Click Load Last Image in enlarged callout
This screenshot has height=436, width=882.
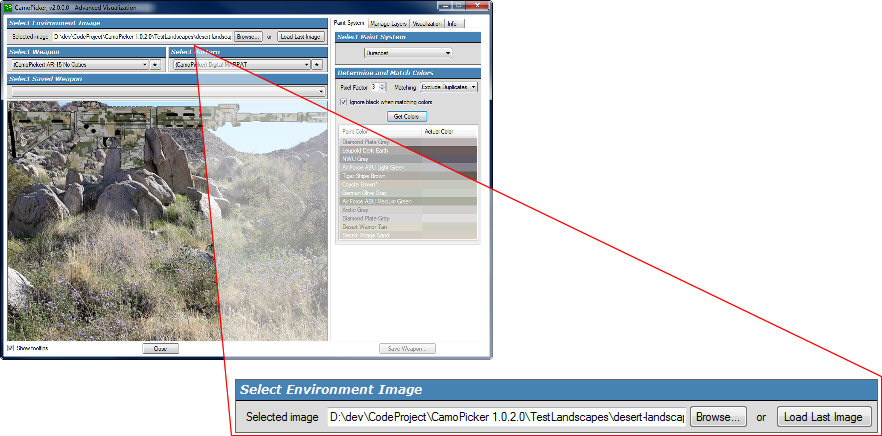tap(824, 417)
